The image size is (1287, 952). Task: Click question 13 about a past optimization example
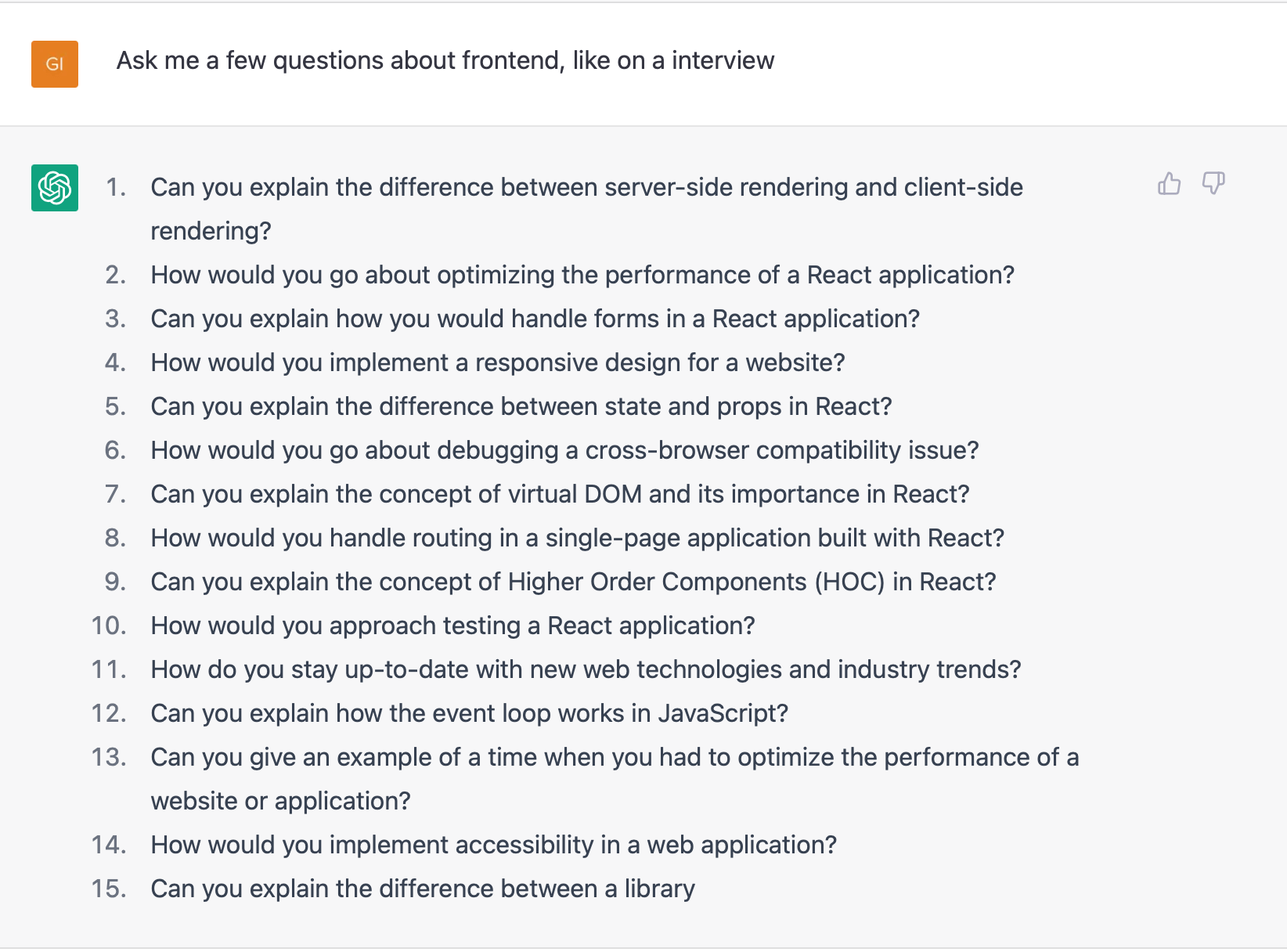tap(615, 758)
